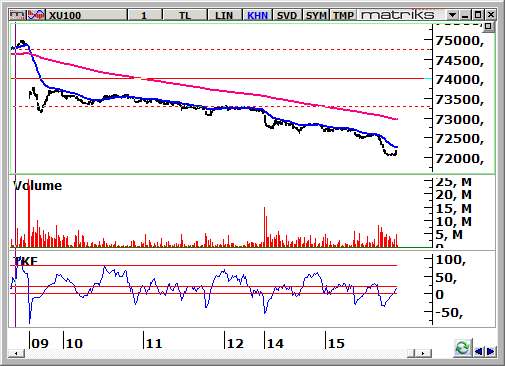Click the XU100 symbol field

(86, 16)
